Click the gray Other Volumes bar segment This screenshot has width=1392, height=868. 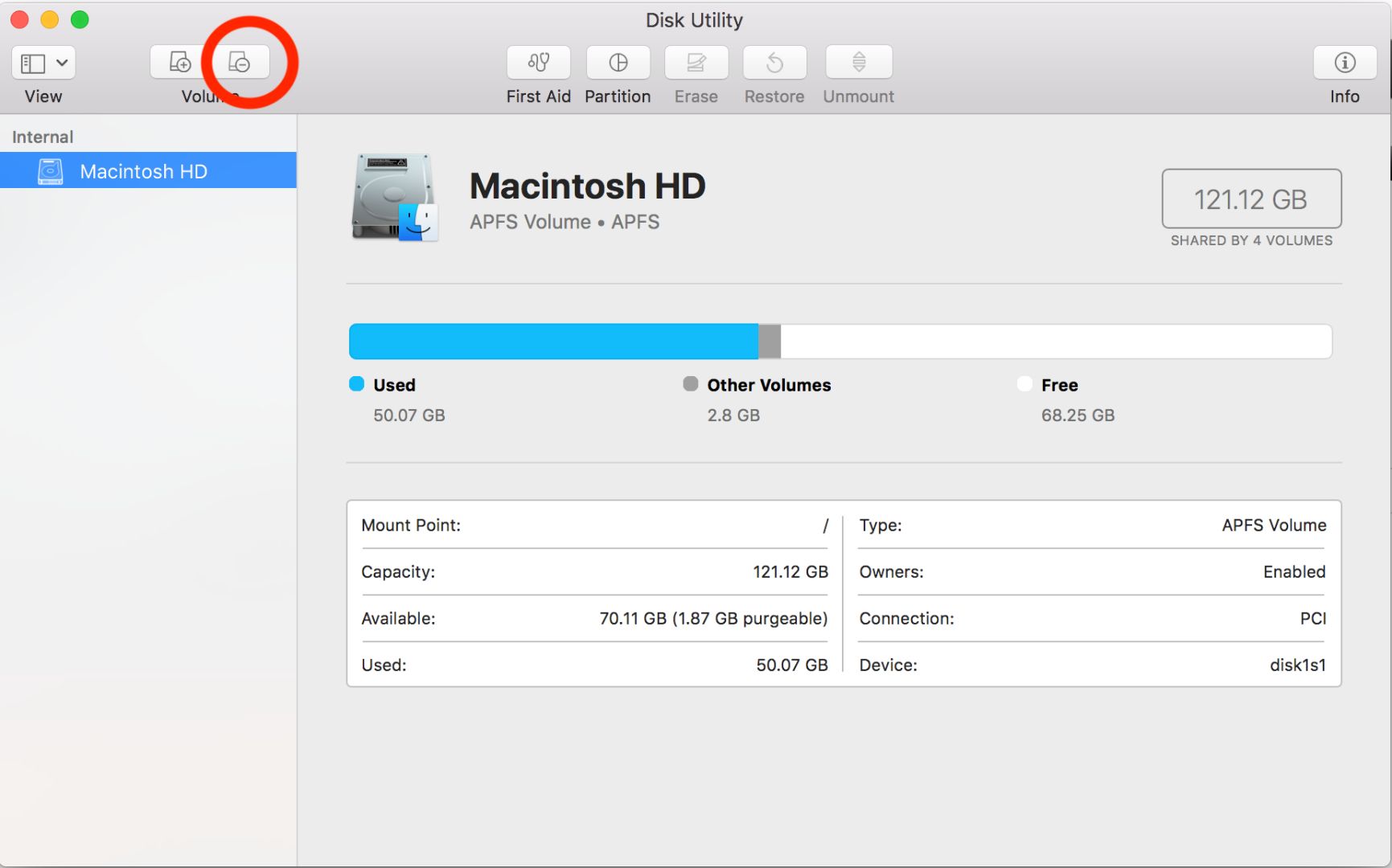[770, 342]
